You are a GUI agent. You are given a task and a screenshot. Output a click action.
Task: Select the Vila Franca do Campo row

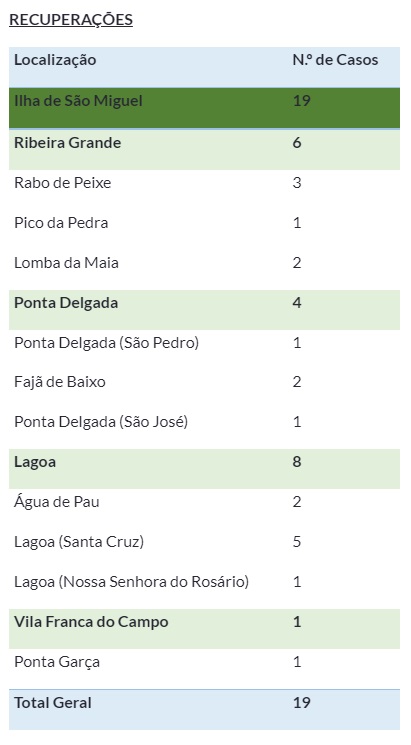(204, 629)
